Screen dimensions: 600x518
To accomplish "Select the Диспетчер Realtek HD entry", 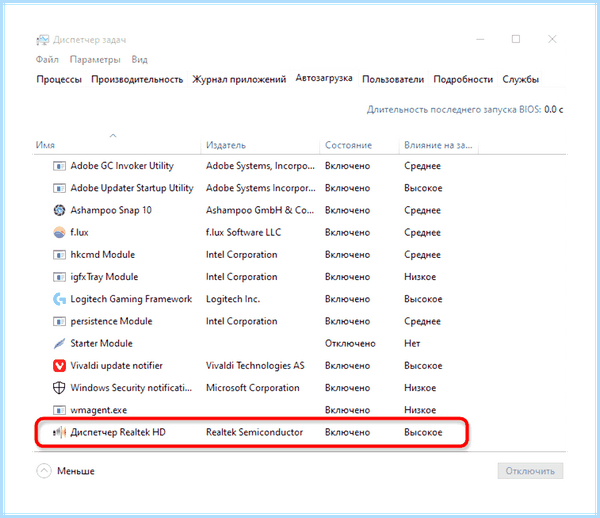I will 118,432.
